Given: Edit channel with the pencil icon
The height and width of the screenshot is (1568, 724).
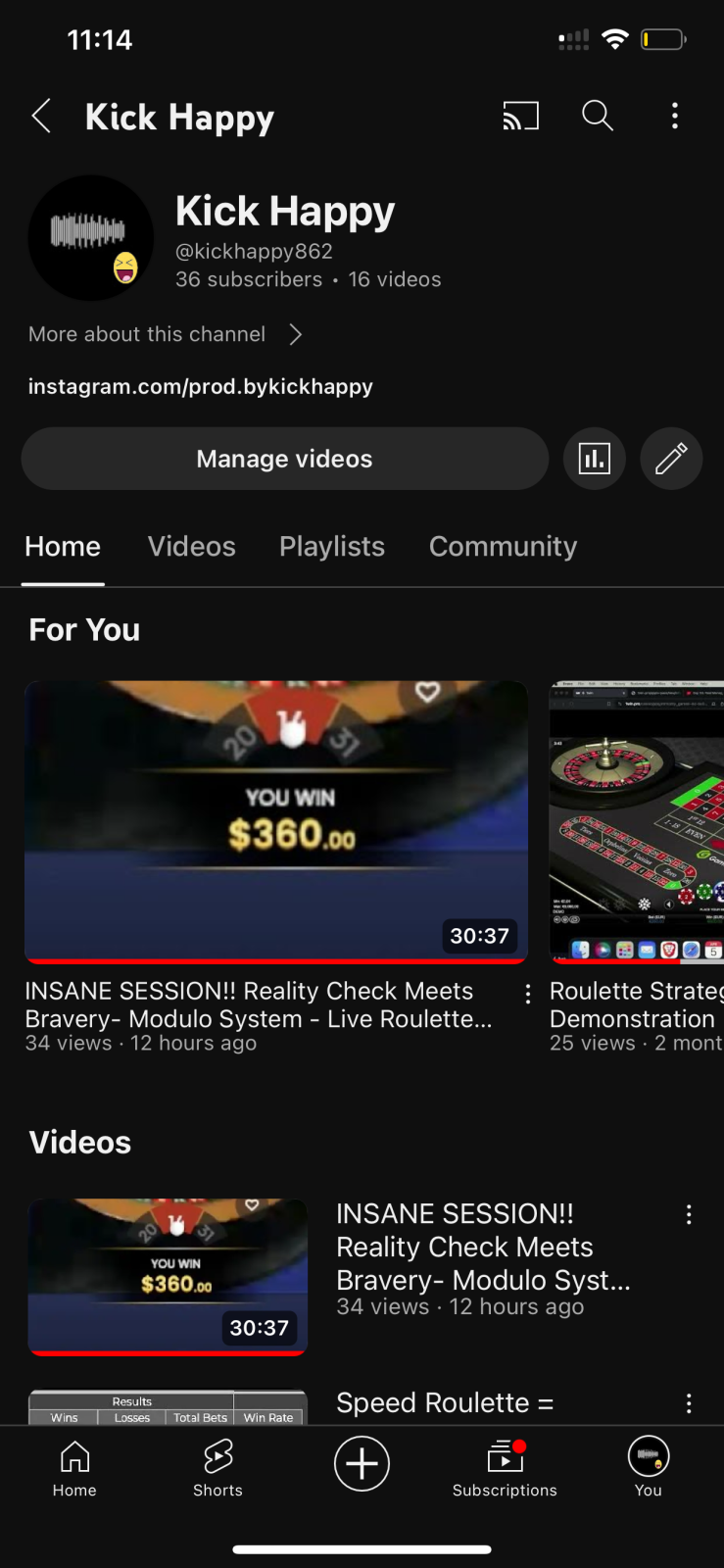Looking at the screenshot, I should (671, 459).
